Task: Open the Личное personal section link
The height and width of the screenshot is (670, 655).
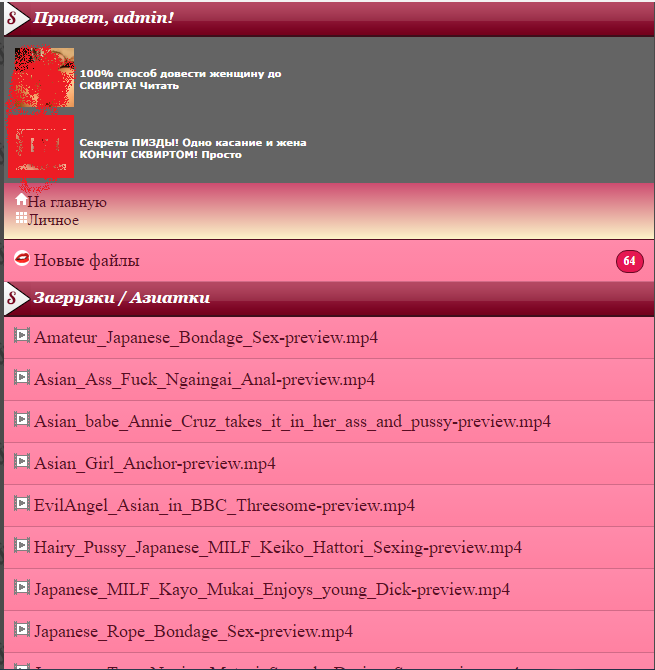Action: click(x=53, y=220)
